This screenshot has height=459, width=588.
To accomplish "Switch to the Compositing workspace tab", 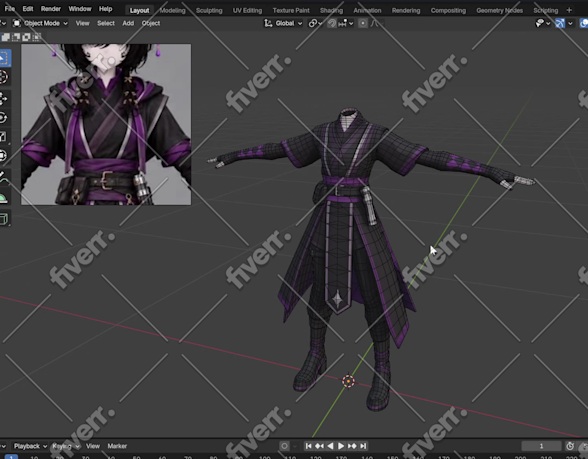I will pos(448,10).
